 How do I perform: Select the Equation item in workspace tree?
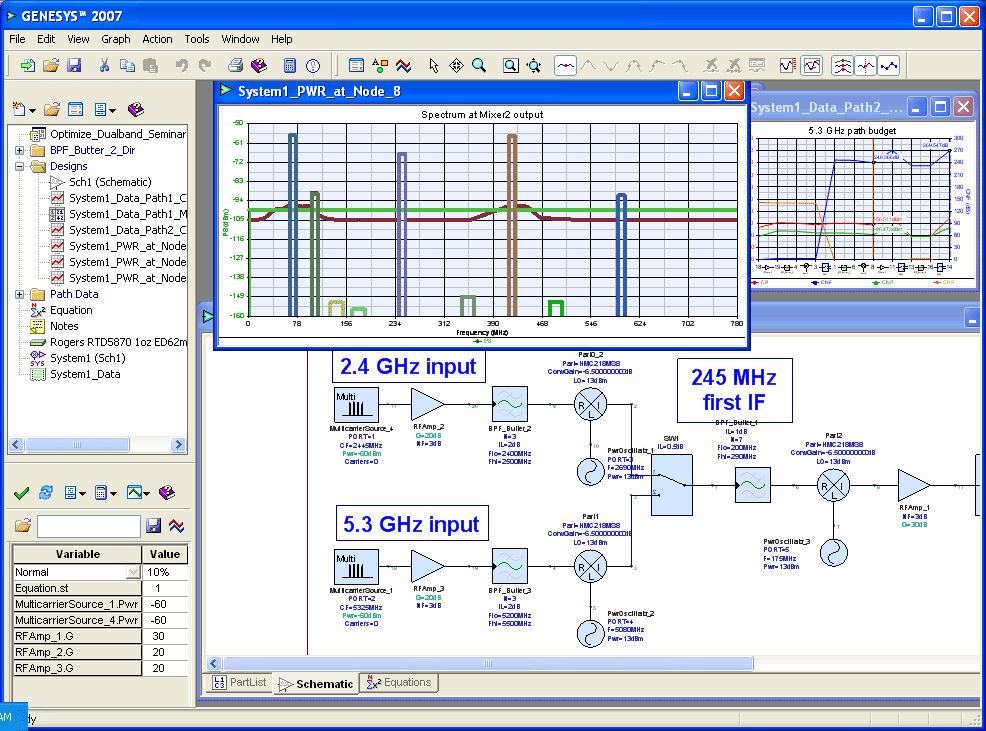tap(71, 310)
